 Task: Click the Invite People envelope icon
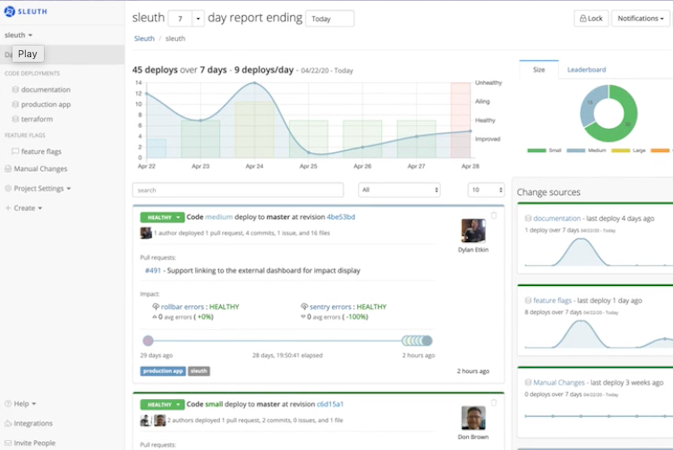[8, 442]
